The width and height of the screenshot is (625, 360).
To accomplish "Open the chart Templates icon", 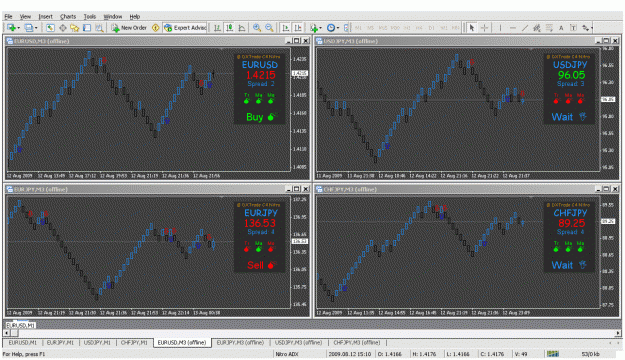I will point(346,28).
